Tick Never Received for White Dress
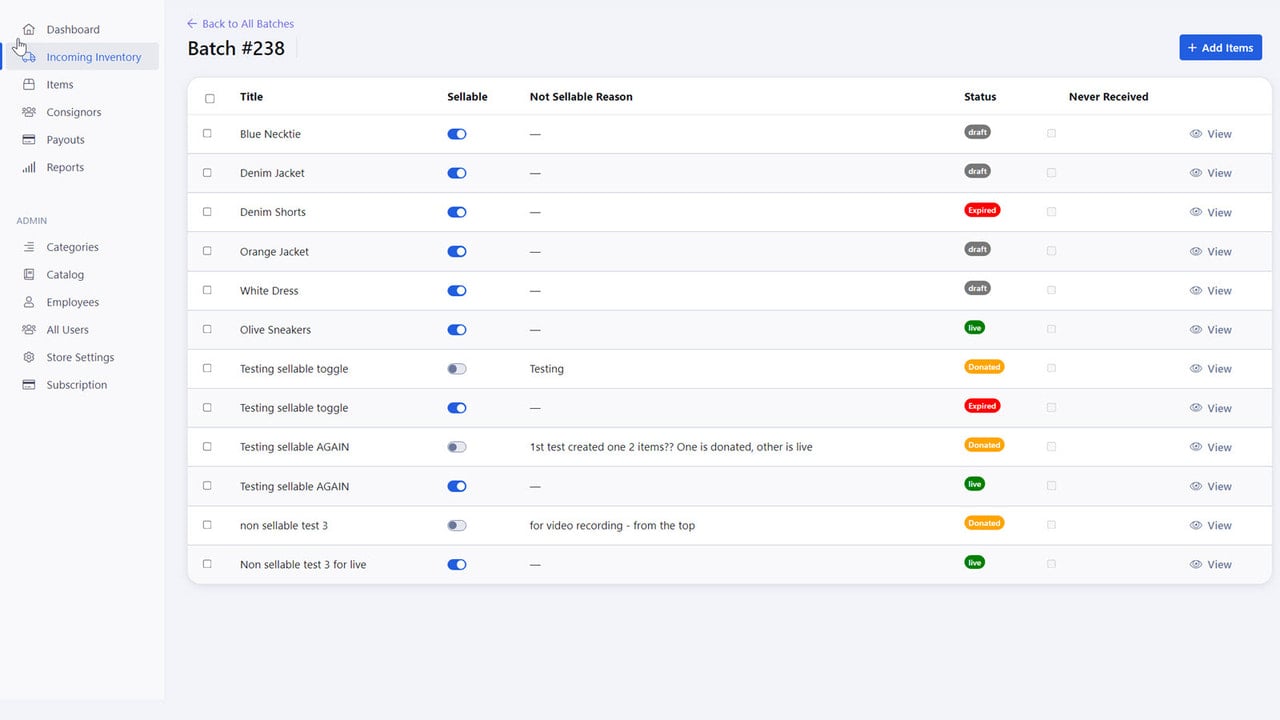1280x720 pixels. click(1051, 290)
